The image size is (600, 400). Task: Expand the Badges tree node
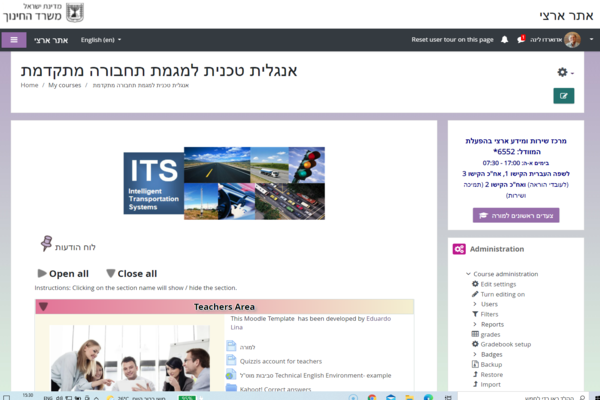[475, 354]
